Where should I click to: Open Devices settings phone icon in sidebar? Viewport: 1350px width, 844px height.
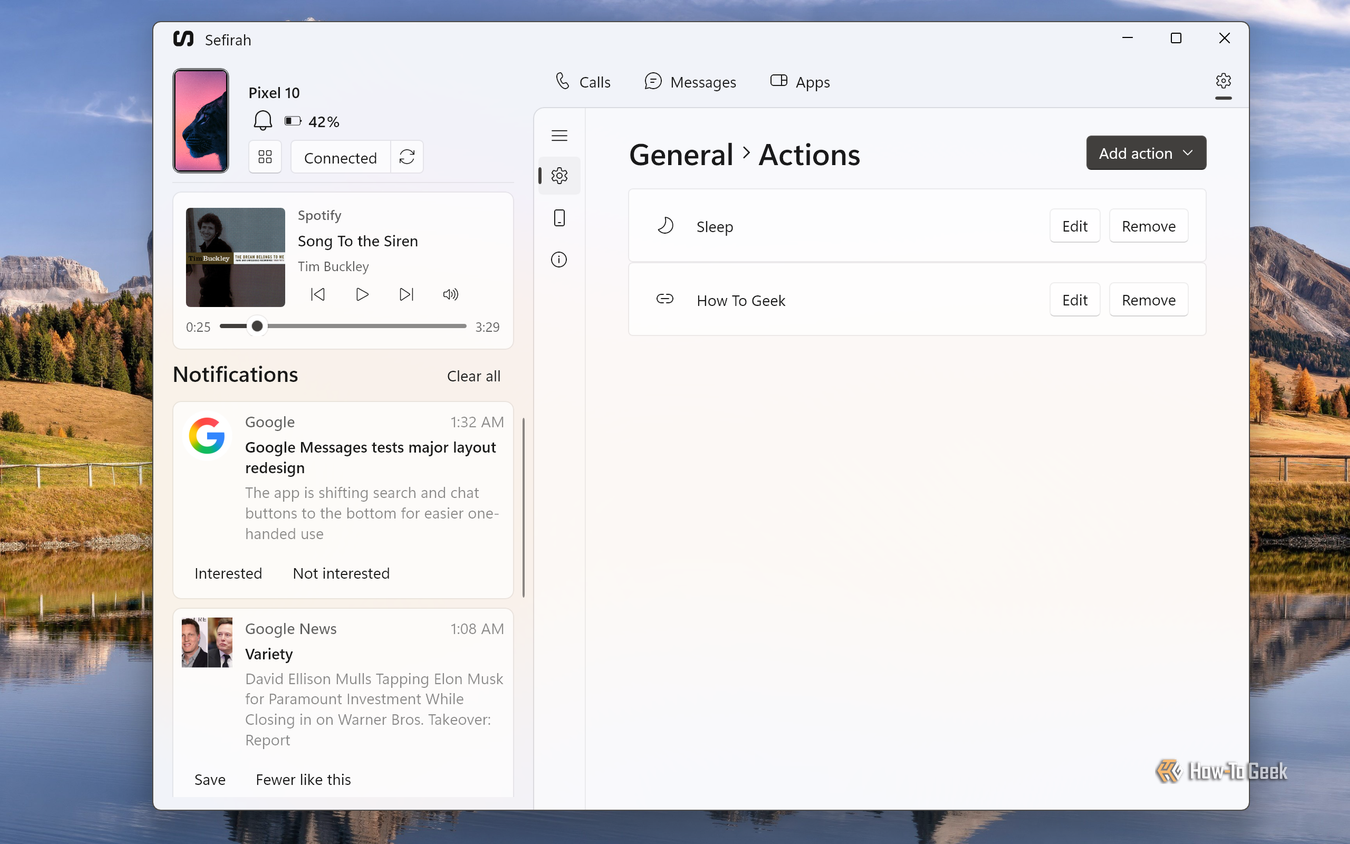coord(559,218)
